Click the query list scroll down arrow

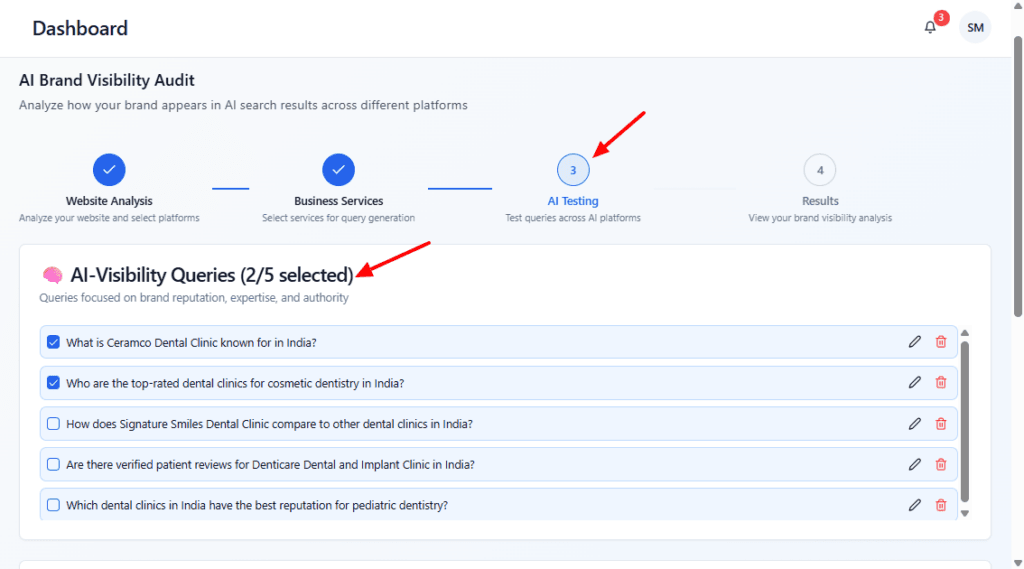pos(964,513)
